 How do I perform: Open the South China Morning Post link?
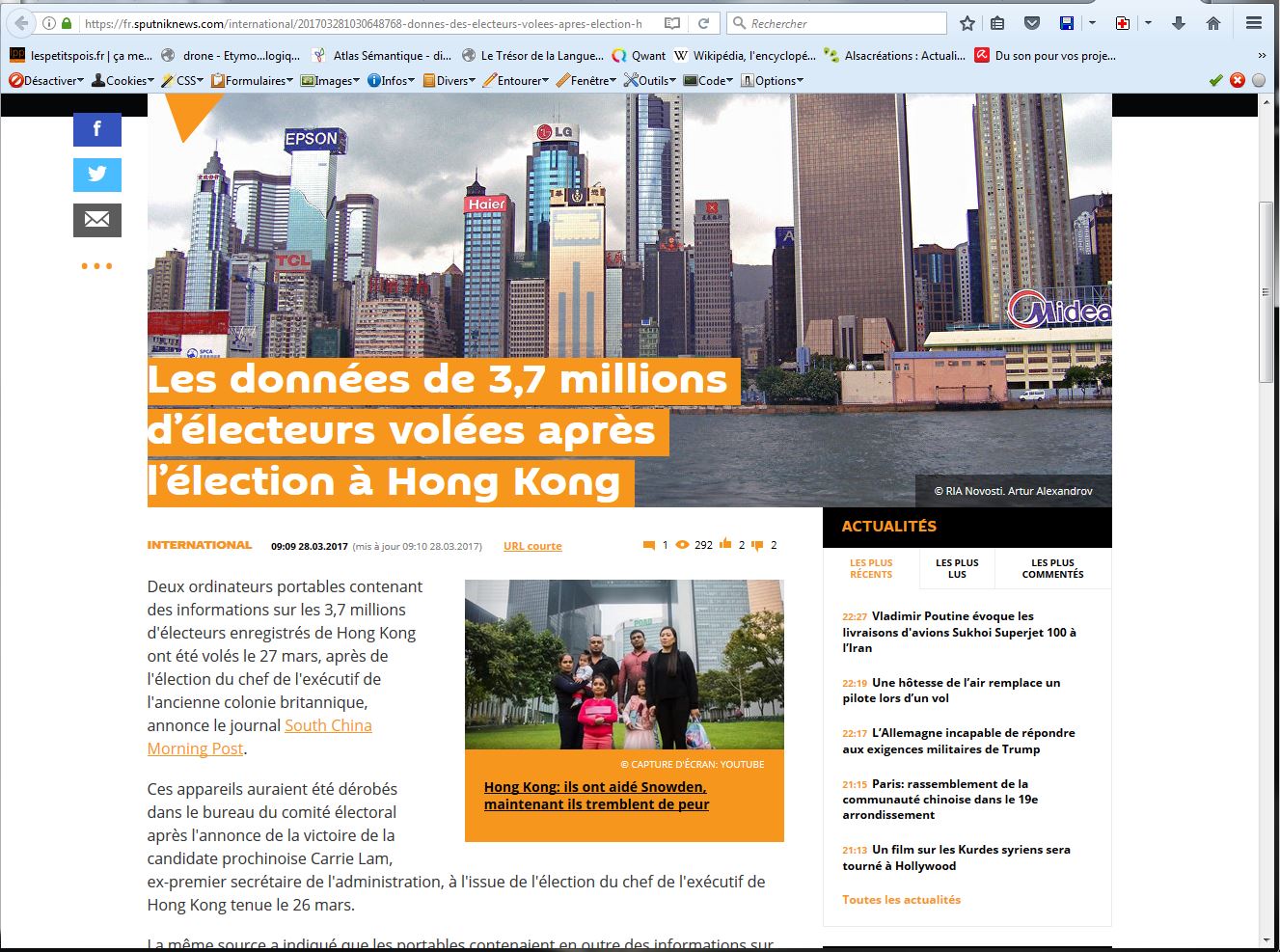point(328,725)
